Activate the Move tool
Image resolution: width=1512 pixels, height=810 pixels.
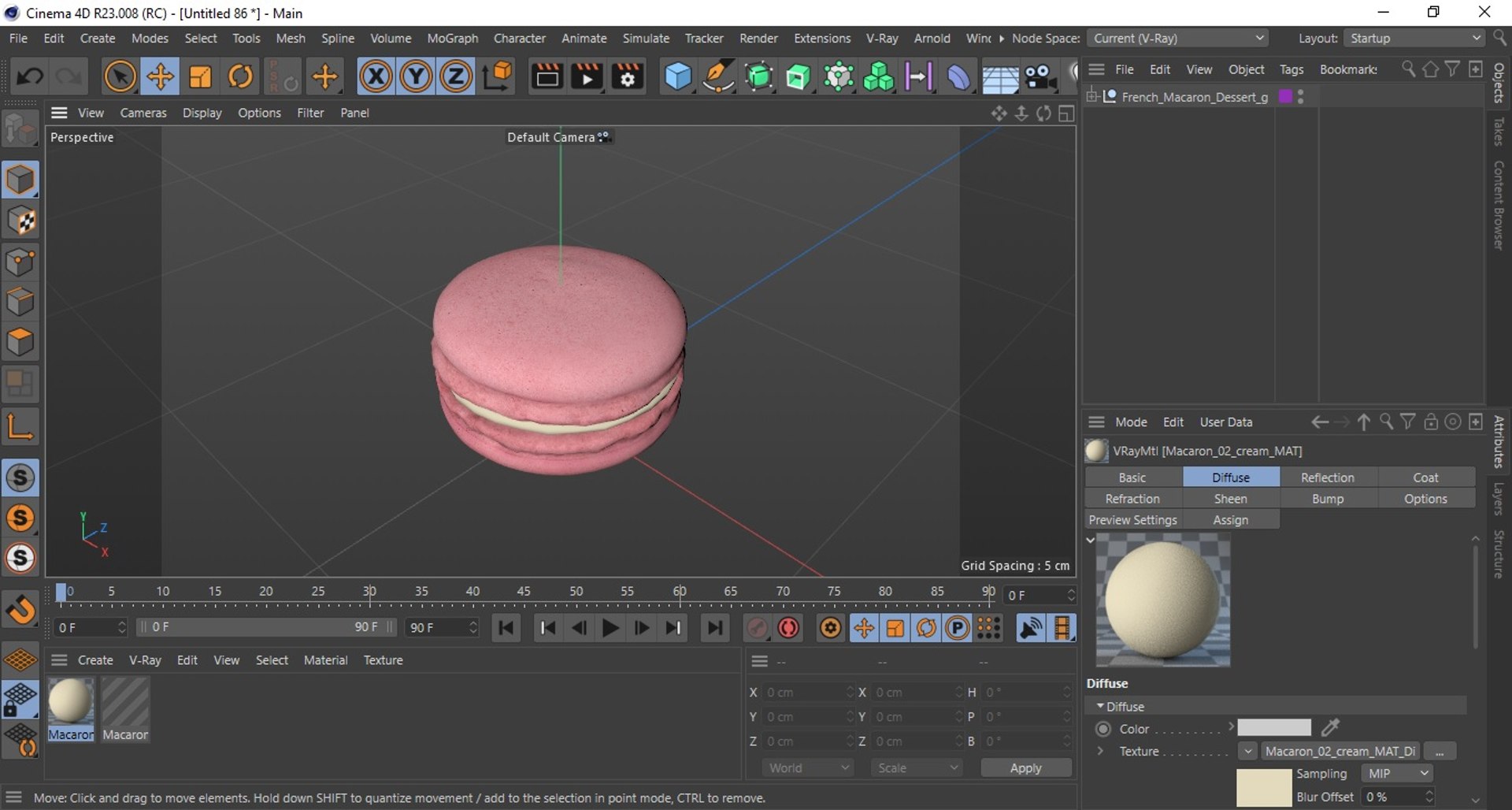coord(160,76)
